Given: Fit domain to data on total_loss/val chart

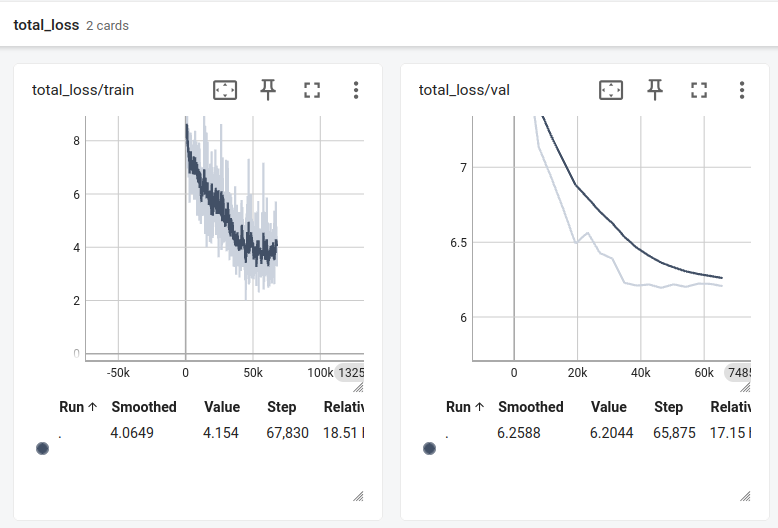Looking at the screenshot, I should tap(611, 90).
